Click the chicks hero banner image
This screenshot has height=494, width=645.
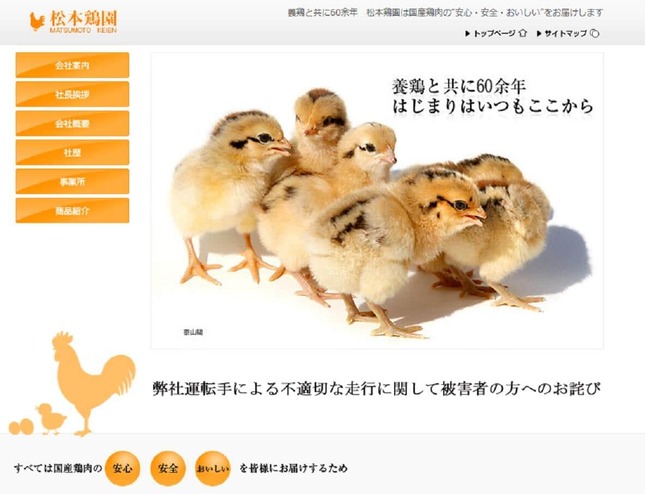coord(377,201)
